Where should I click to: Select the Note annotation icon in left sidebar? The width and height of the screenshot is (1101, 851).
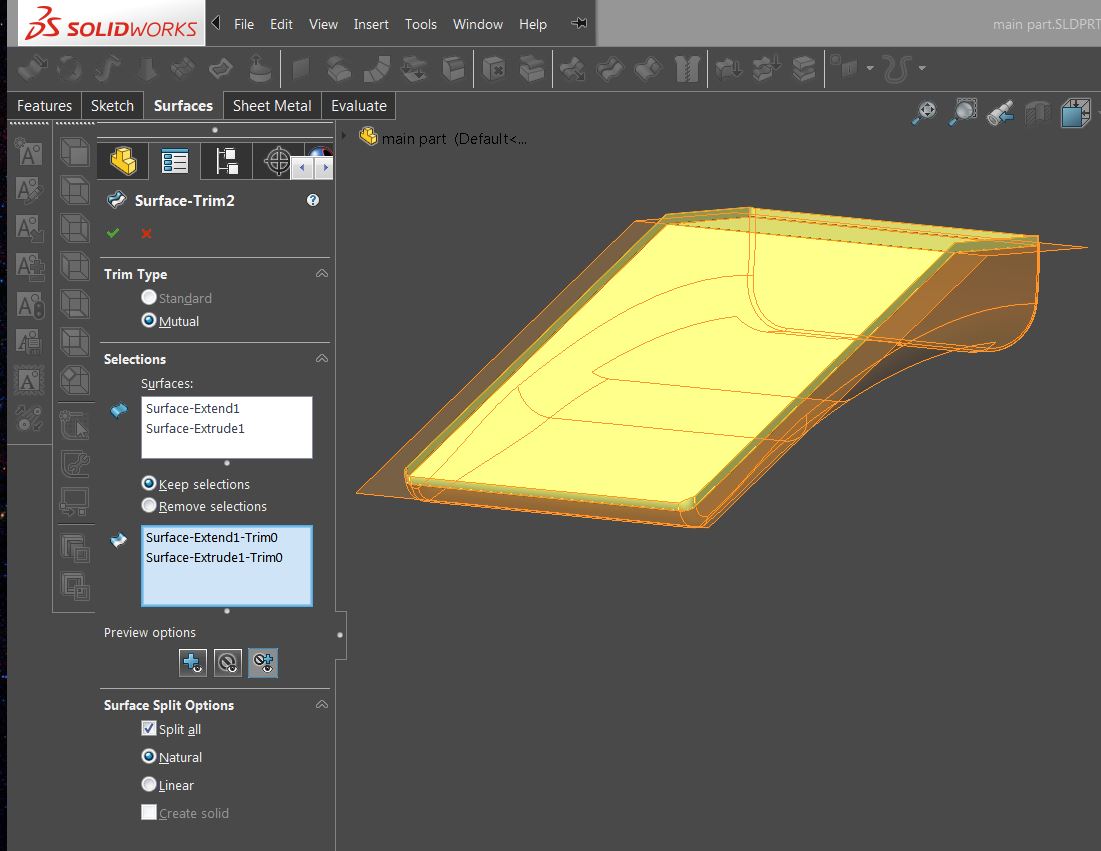(27, 152)
